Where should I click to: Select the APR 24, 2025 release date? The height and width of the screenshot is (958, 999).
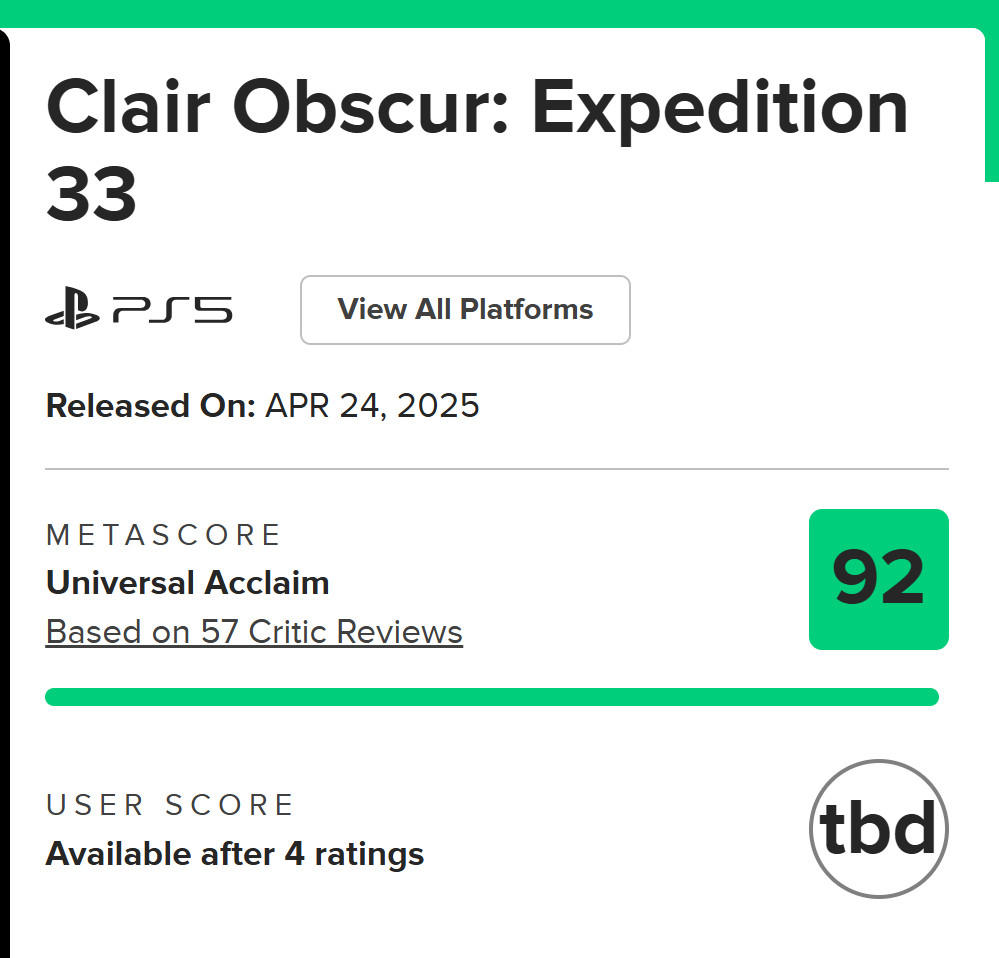pyautogui.click(x=372, y=405)
